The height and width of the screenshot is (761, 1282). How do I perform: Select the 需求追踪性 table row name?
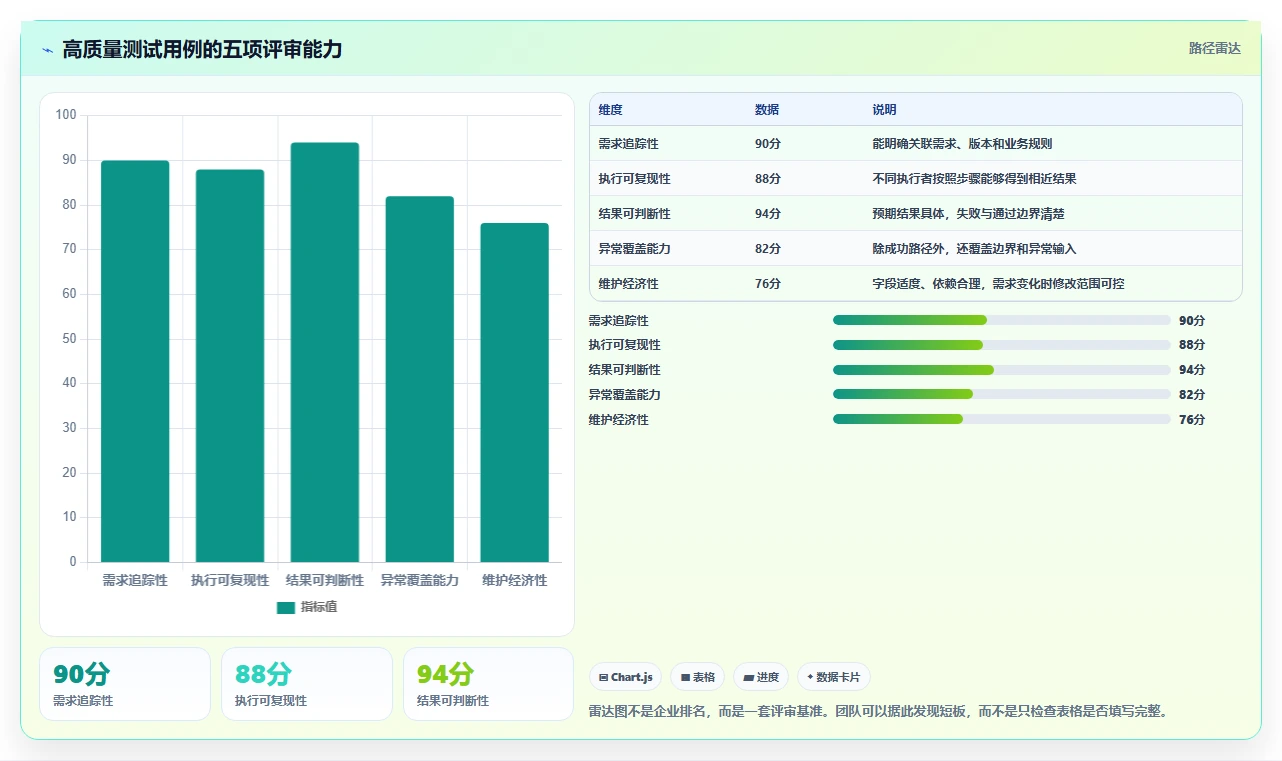point(628,144)
